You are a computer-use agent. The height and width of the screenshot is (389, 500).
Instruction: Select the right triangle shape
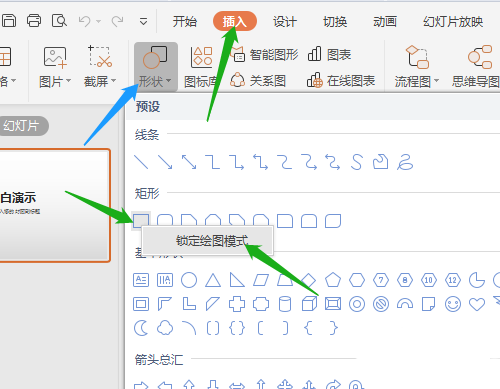coord(237,280)
